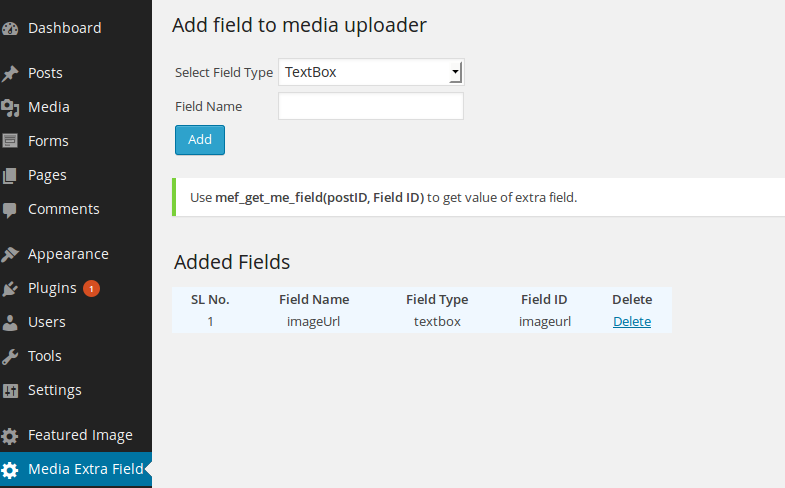Click the Pages stacked-sheets icon
785x488 pixels.
10,175
